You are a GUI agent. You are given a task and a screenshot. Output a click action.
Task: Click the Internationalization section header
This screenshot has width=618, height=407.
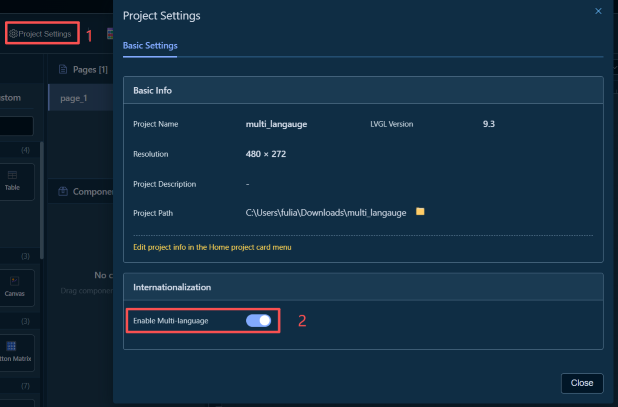click(x=174, y=288)
